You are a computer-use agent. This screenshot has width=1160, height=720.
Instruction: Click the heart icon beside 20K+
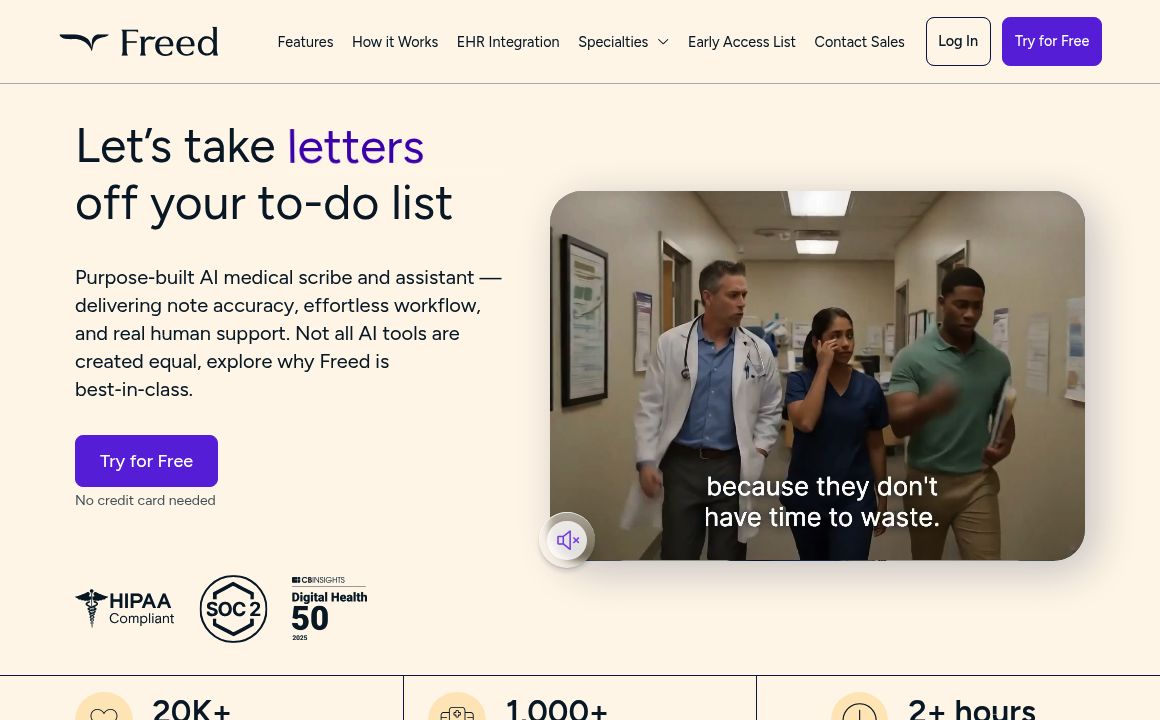pyautogui.click(x=104, y=709)
